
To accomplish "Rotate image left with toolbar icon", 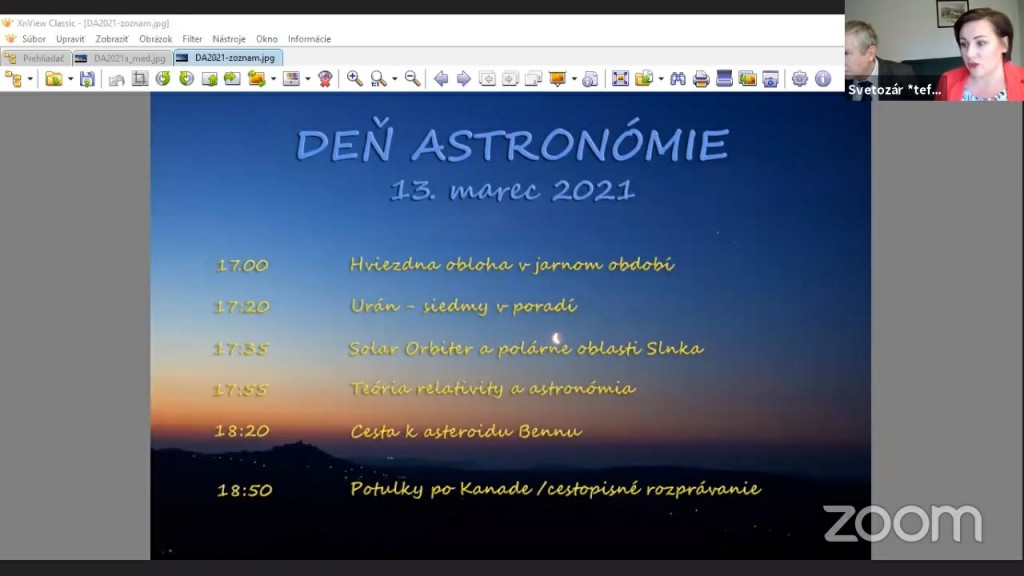I will (162, 79).
